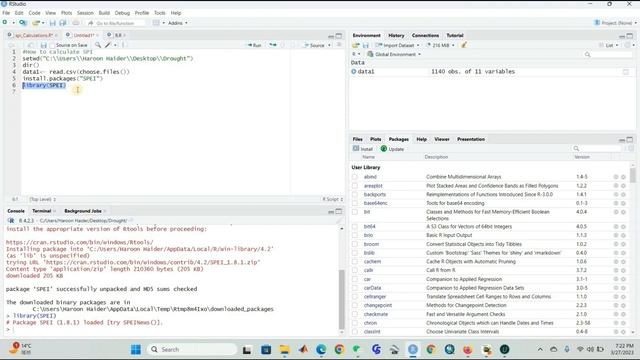Open Find/Replace magnifier in editor toolbar
This screenshot has height=360, width=640.
pyautogui.click(x=98, y=45)
